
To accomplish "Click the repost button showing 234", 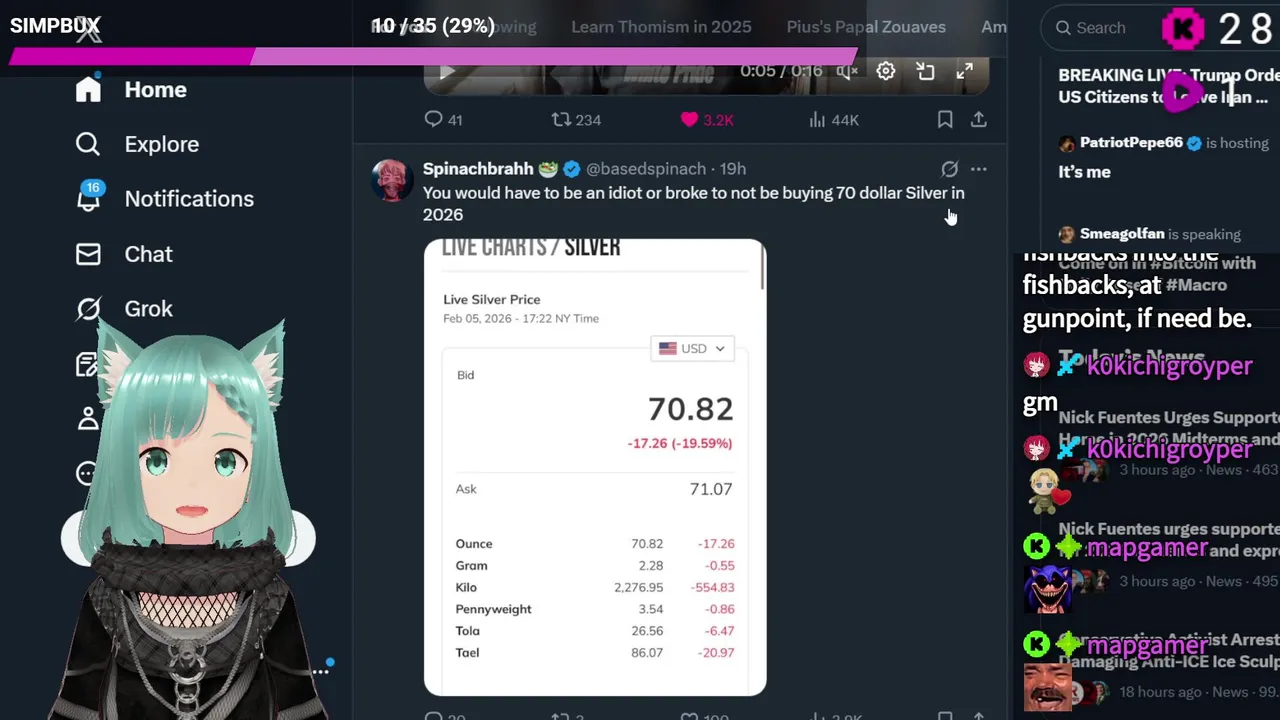I will pos(576,120).
